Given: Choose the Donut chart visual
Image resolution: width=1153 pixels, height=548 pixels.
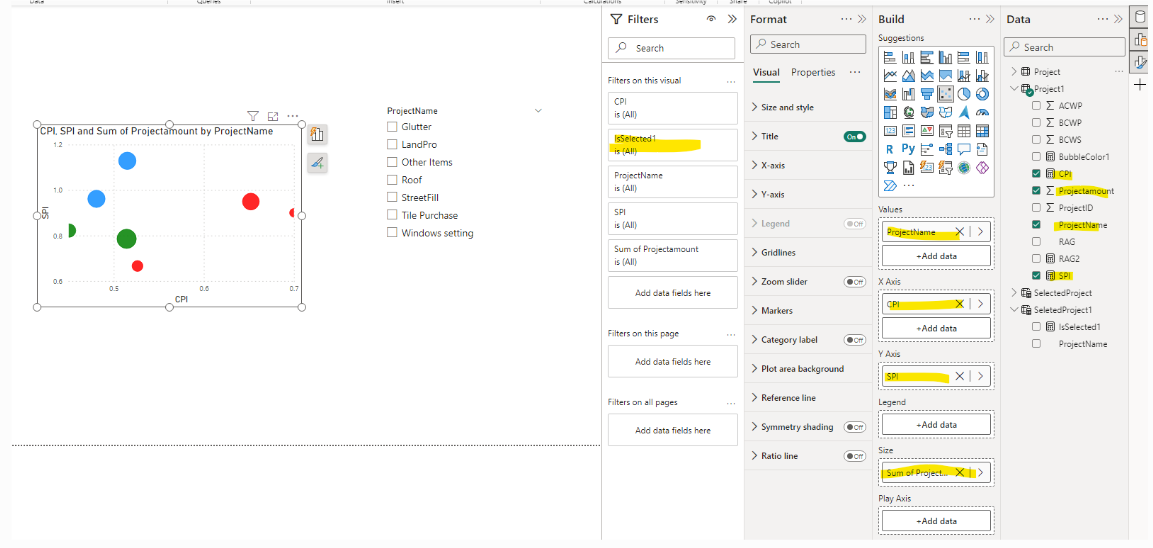Looking at the screenshot, I should (x=982, y=94).
